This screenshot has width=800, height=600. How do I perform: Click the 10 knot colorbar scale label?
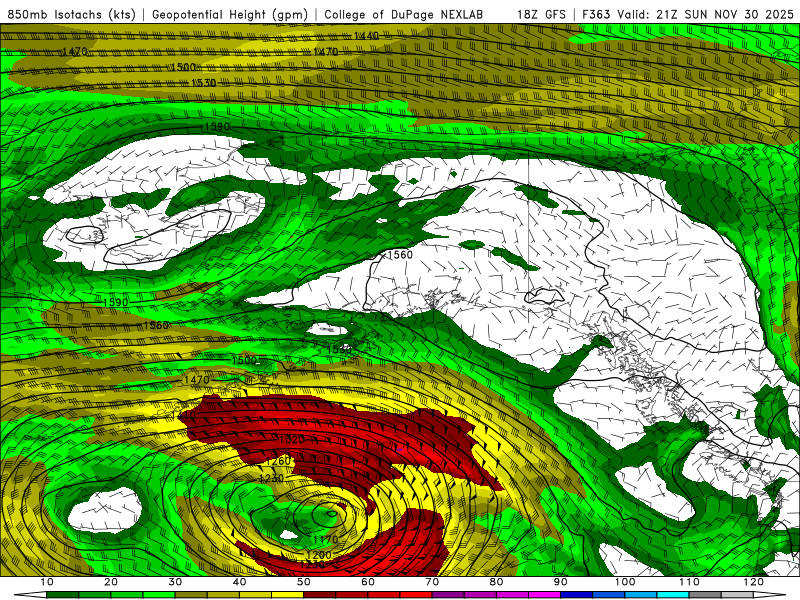tap(46, 582)
